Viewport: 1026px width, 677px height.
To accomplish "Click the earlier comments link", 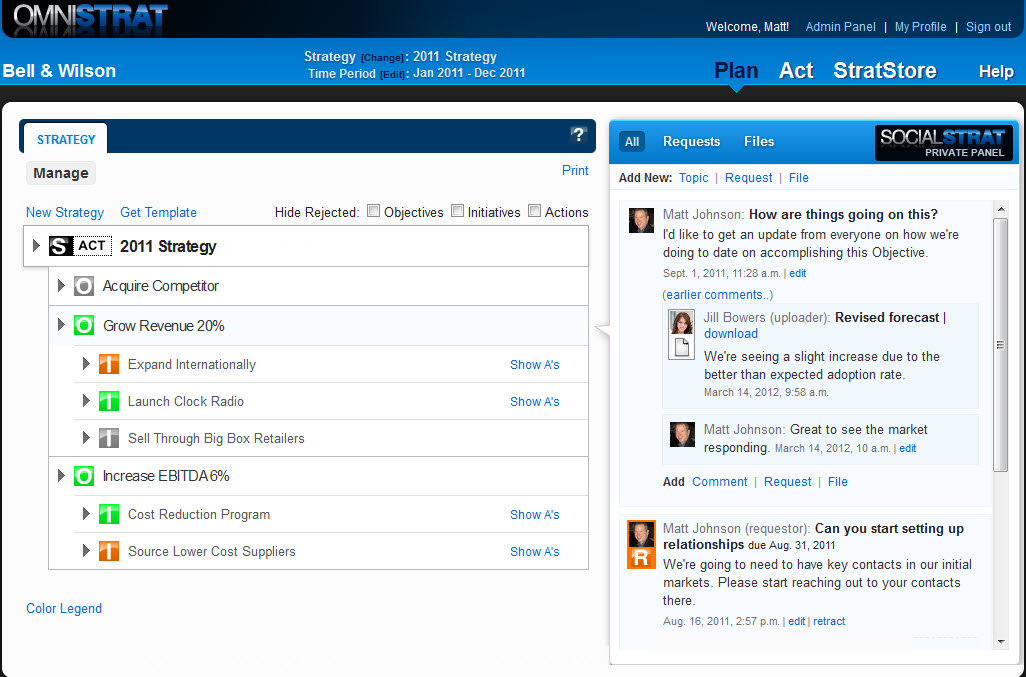I will (x=718, y=294).
